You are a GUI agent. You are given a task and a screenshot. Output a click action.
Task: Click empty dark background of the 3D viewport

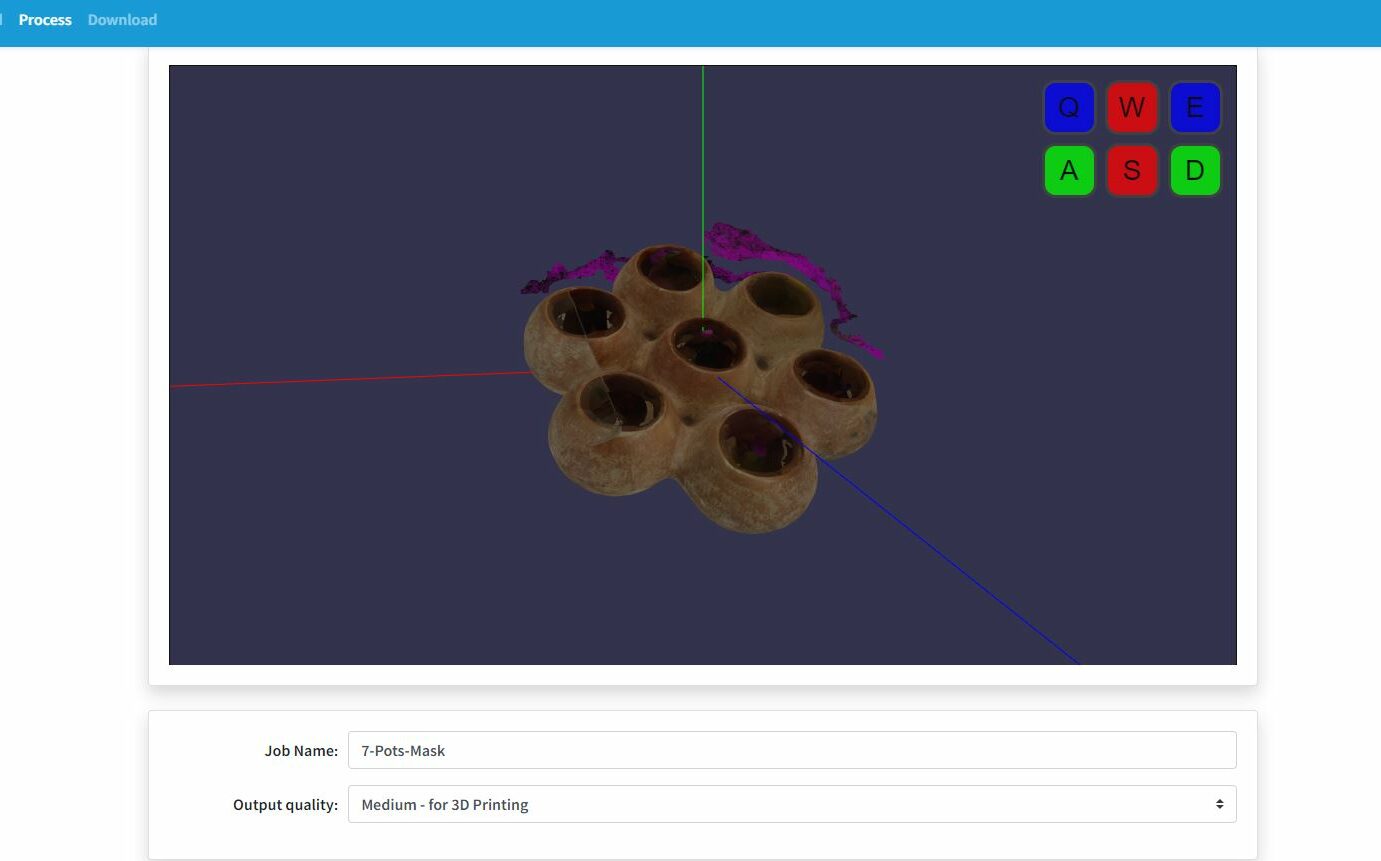click(x=350, y=550)
